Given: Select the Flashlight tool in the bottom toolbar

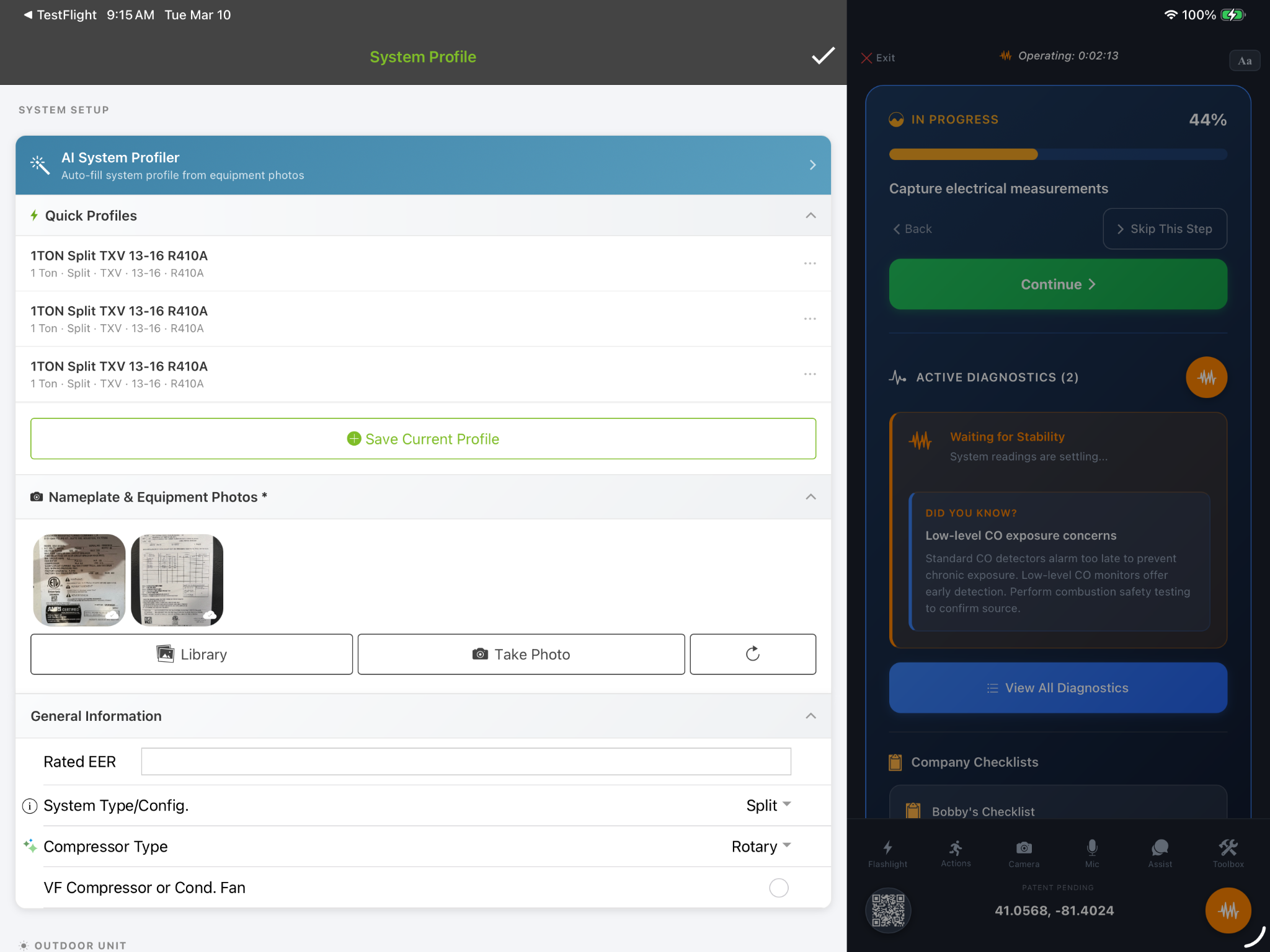Looking at the screenshot, I should point(887,852).
